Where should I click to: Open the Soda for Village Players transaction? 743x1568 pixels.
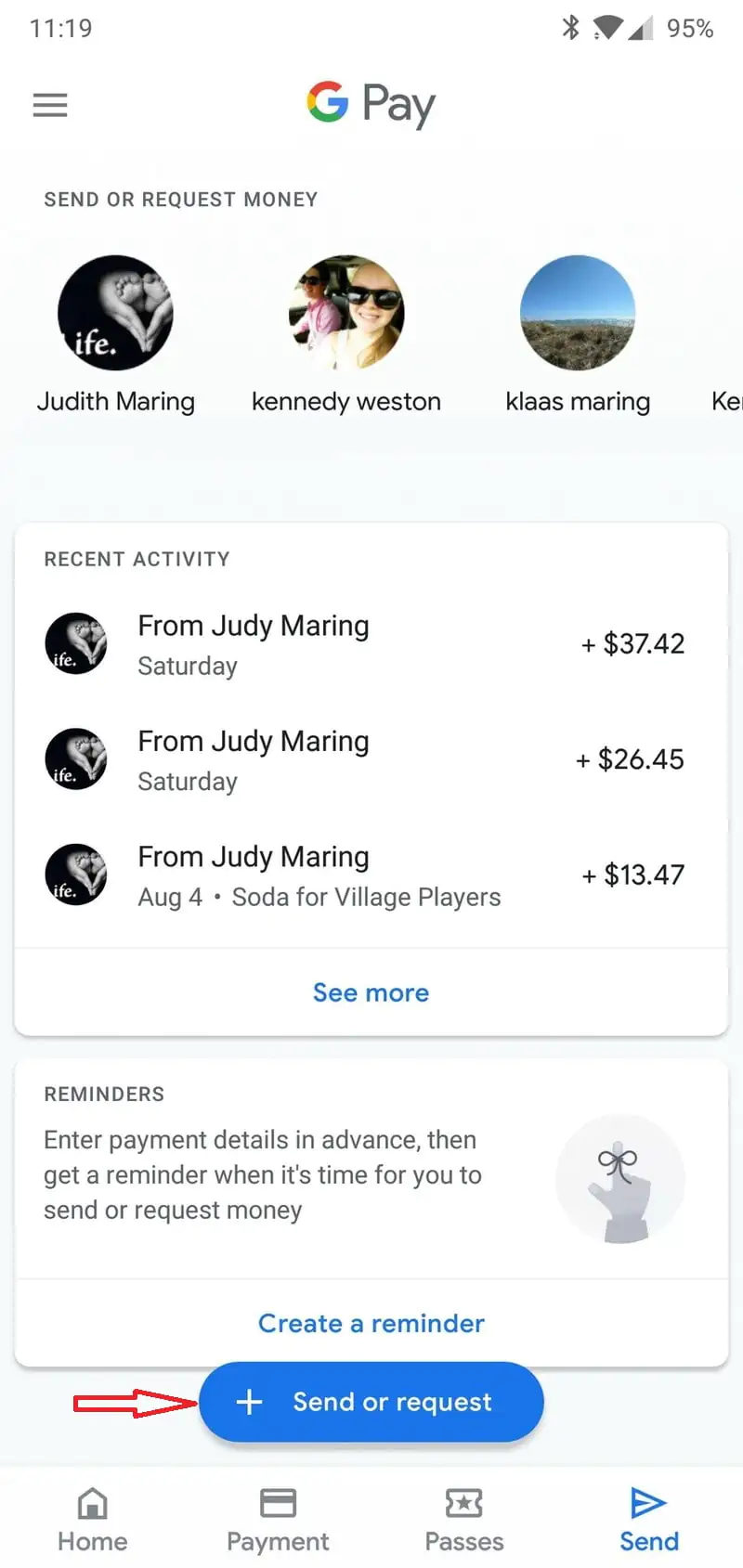click(371, 875)
